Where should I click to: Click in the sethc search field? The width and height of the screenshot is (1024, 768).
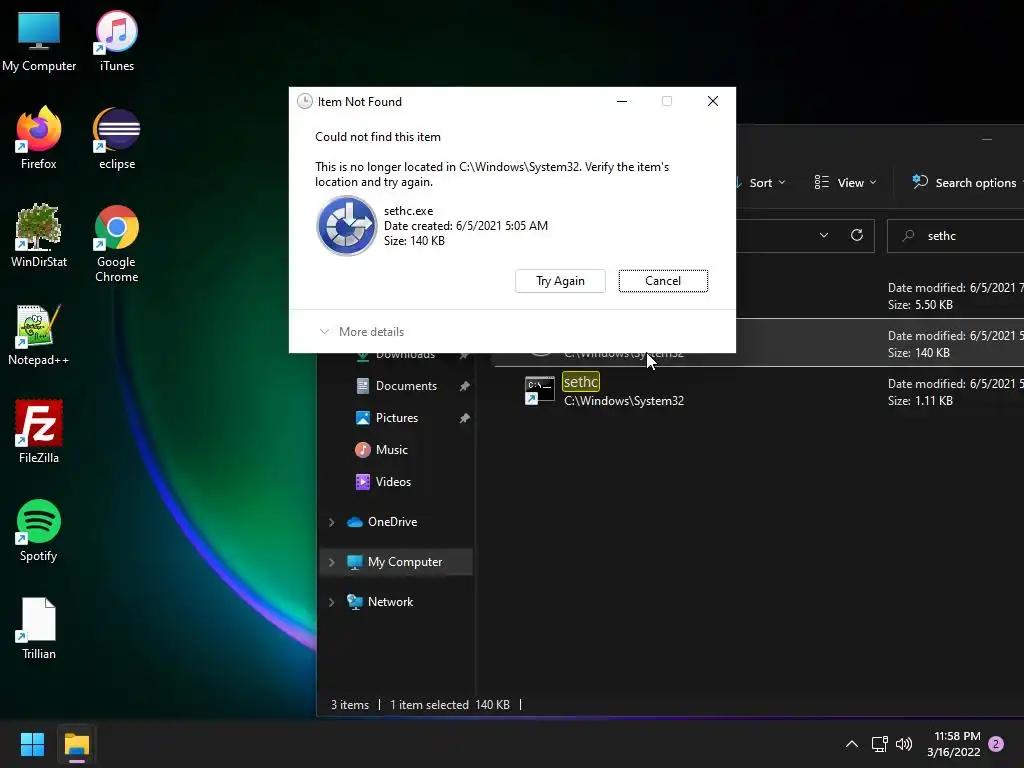click(956, 236)
